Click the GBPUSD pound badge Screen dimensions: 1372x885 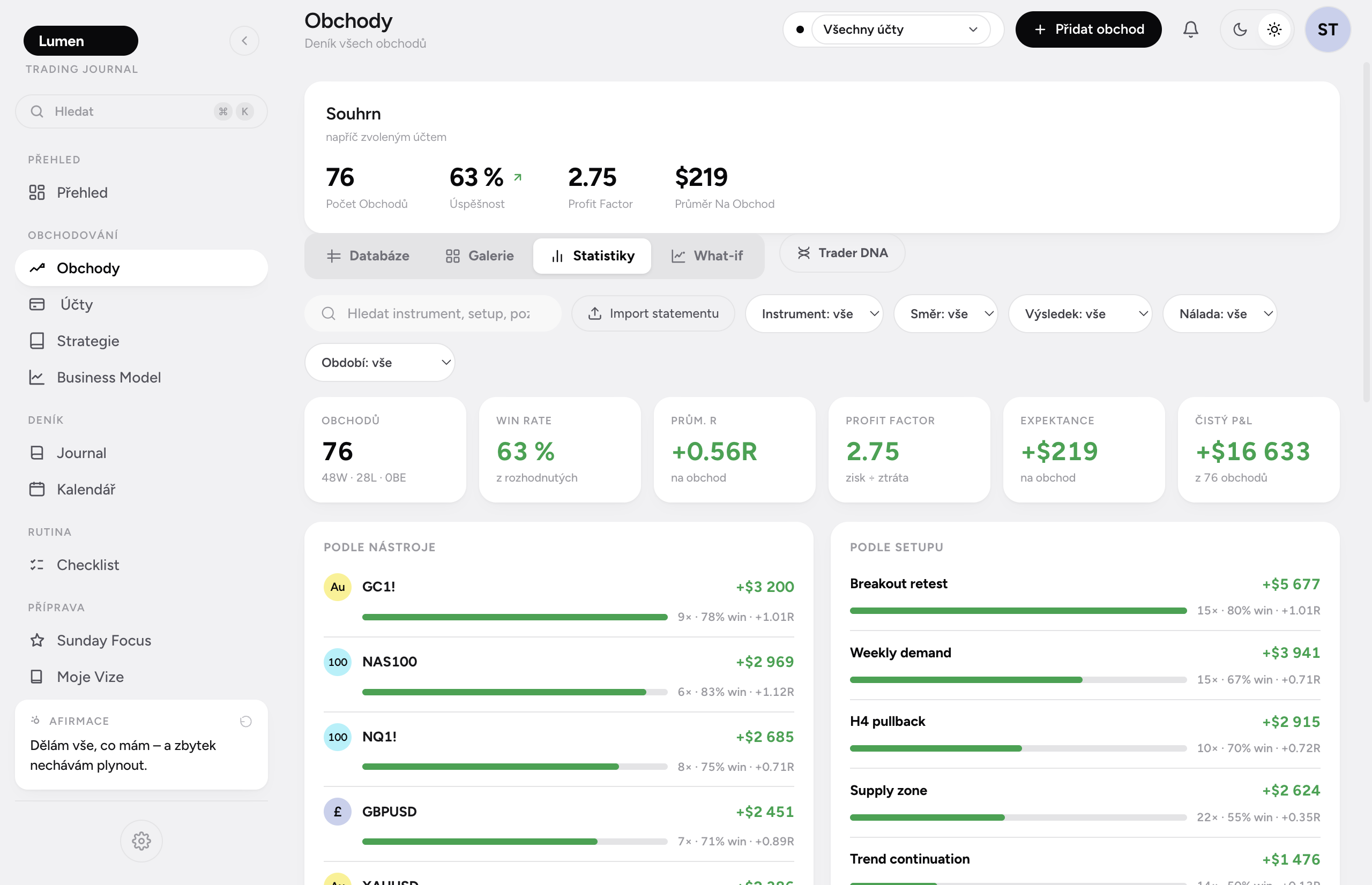(x=338, y=812)
